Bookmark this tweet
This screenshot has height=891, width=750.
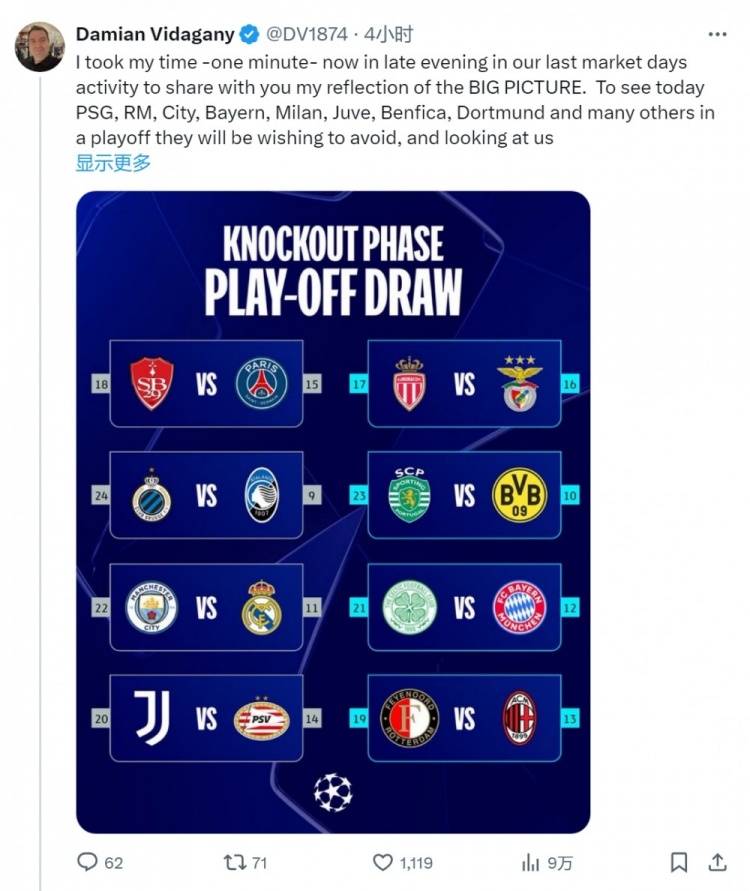point(679,862)
